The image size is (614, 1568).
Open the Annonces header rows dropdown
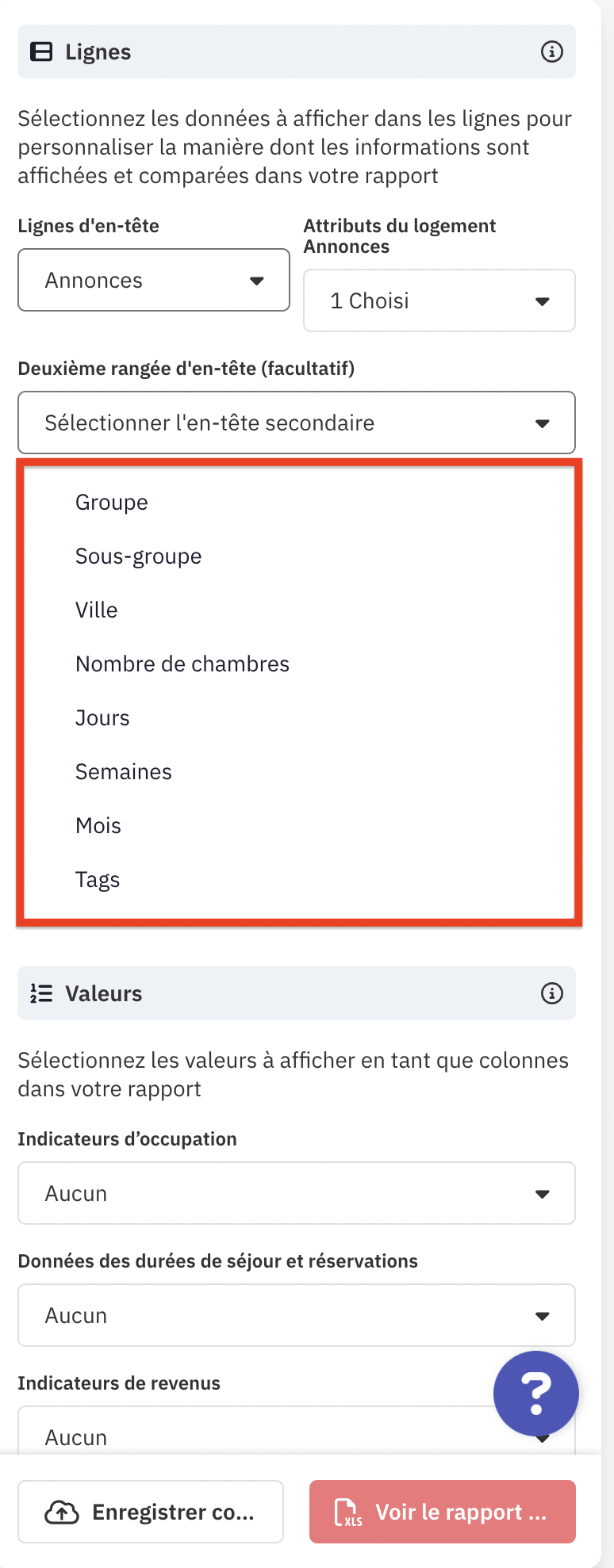point(154,280)
